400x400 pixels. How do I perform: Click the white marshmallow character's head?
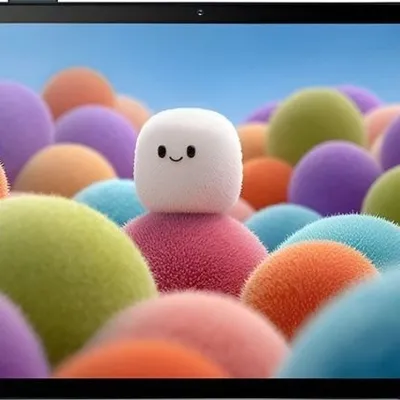pos(188,160)
